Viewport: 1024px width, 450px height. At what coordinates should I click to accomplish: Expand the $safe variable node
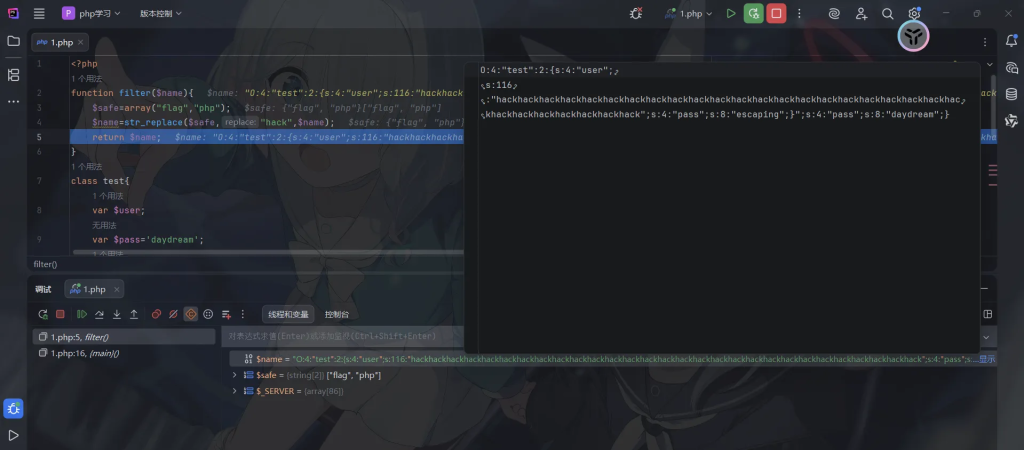click(x=235, y=375)
